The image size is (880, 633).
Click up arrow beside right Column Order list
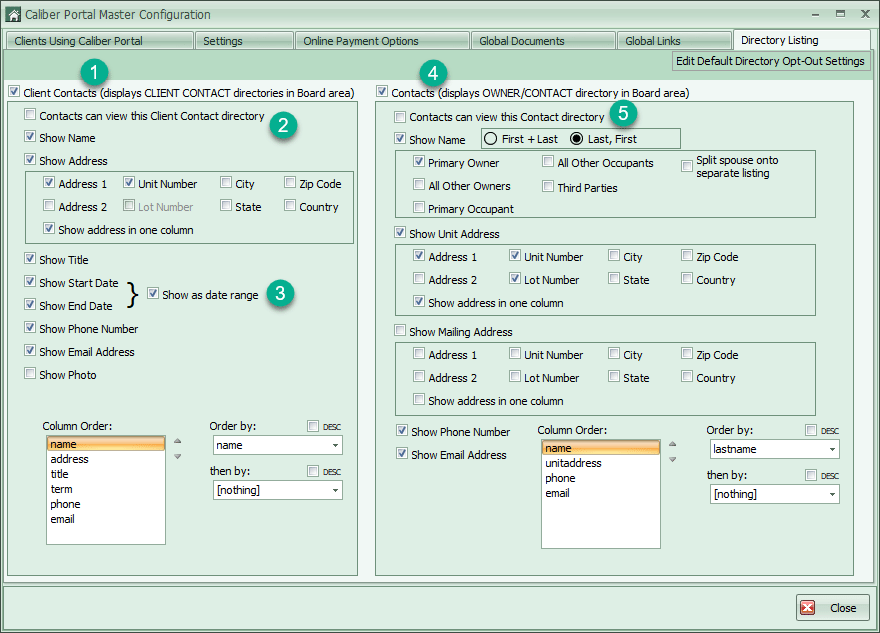[x=672, y=444]
